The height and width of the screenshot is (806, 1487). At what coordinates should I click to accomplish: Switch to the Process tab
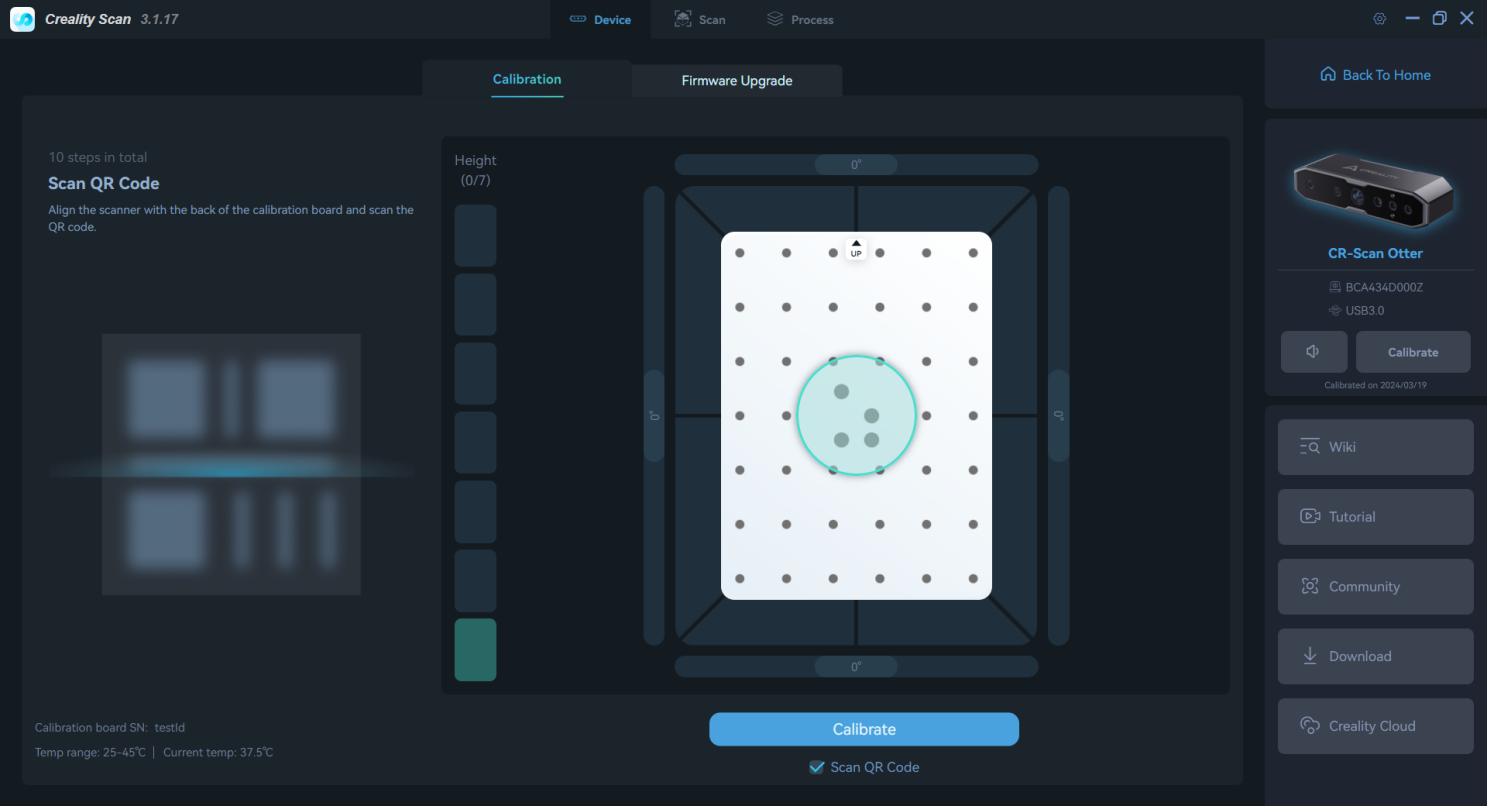(800, 19)
